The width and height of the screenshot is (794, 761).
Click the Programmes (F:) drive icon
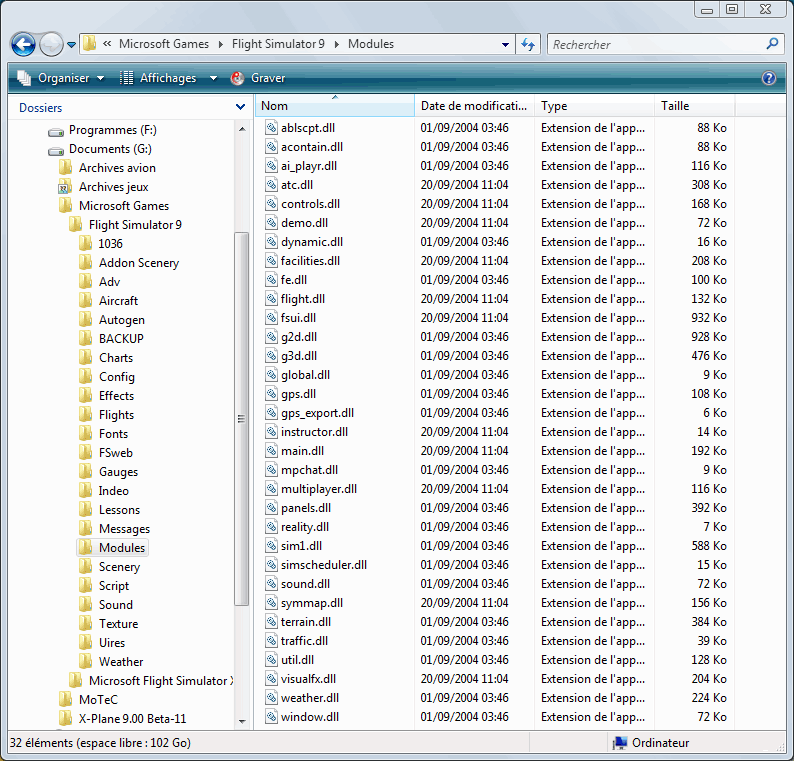click(x=56, y=130)
